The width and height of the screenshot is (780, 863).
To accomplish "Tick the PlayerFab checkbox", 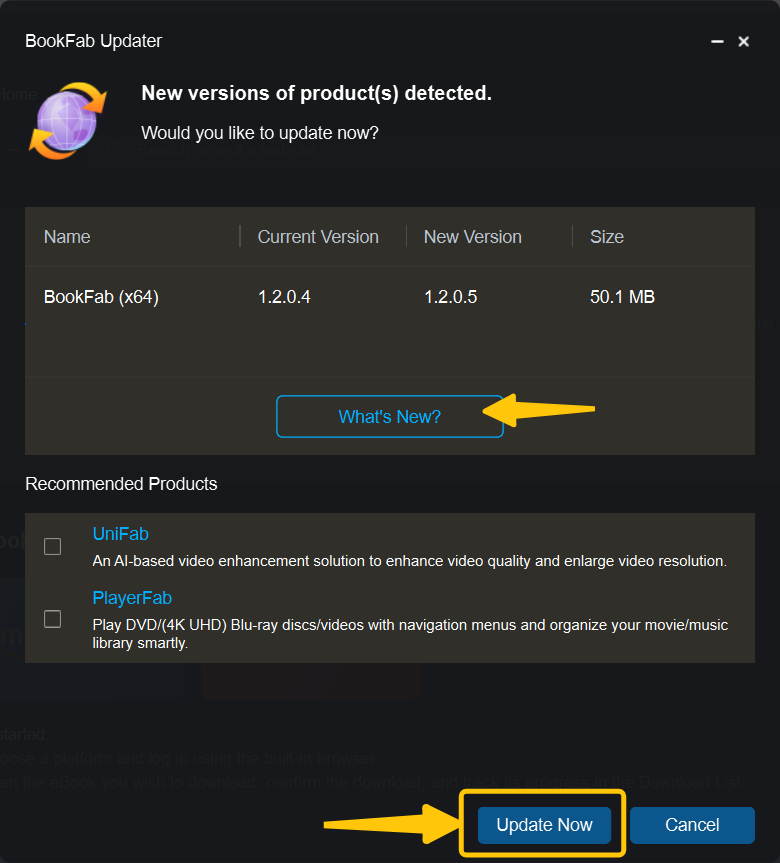I will coord(53,619).
